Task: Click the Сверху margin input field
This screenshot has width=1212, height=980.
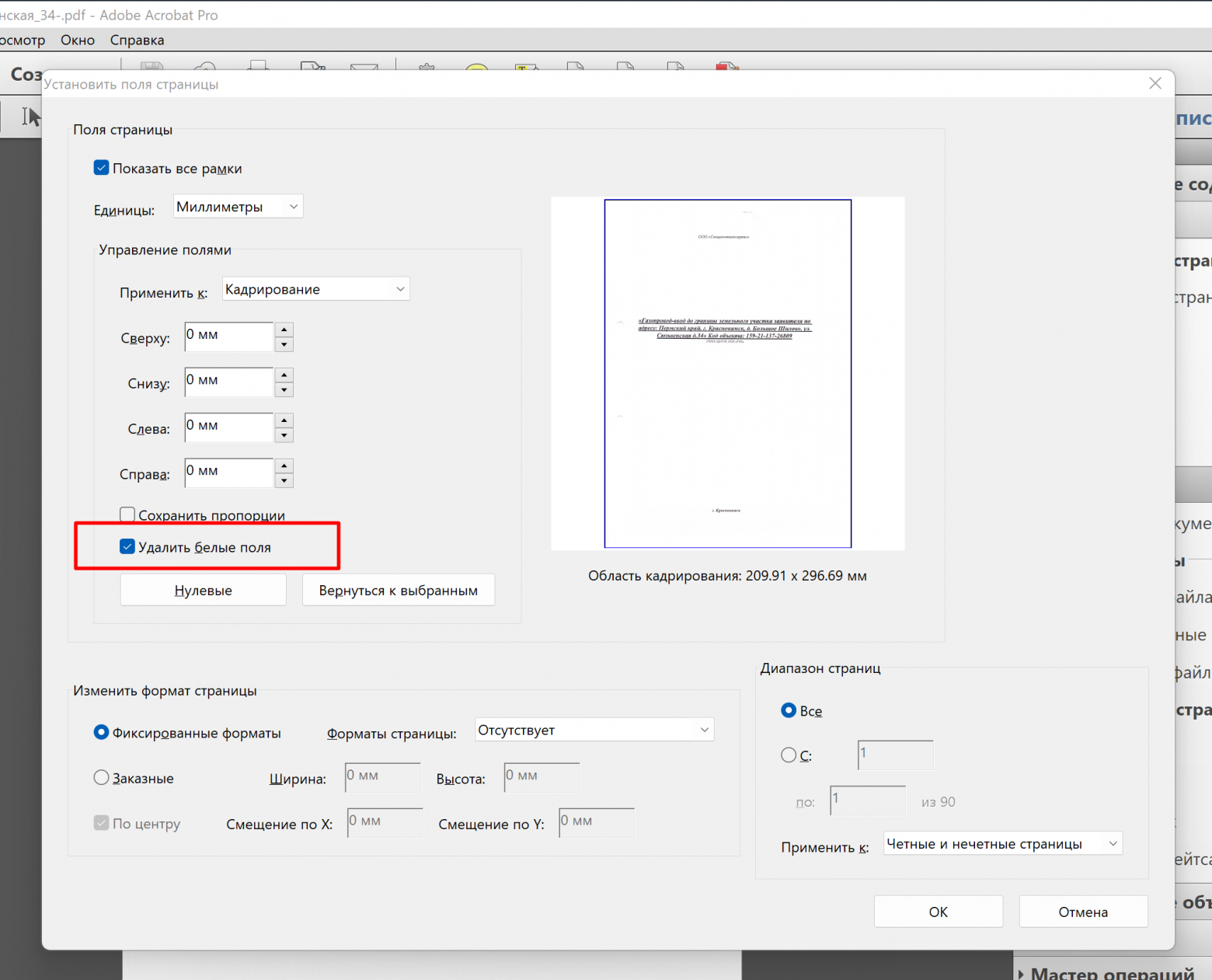Action: 229,337
